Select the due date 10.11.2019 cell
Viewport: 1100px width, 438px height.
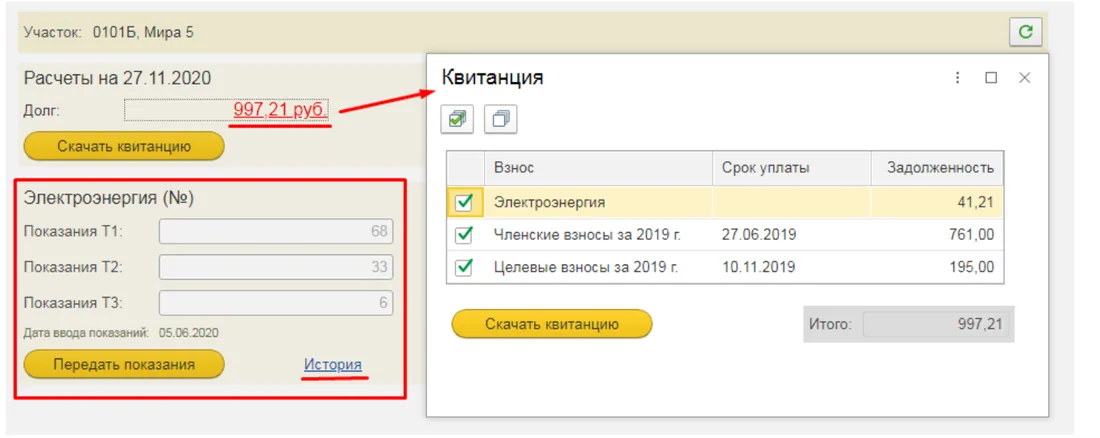click(758, 267)
